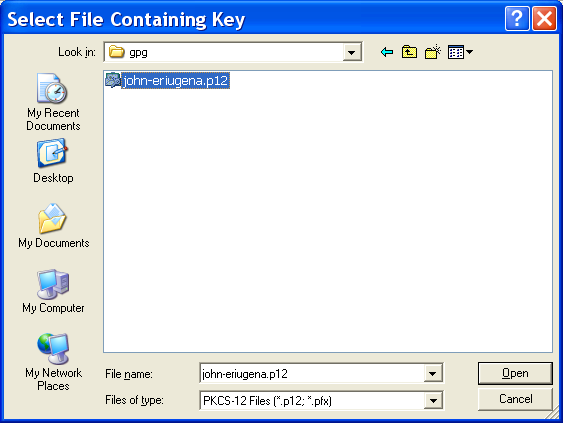Go to the Desktop location

tap(53, 162)
